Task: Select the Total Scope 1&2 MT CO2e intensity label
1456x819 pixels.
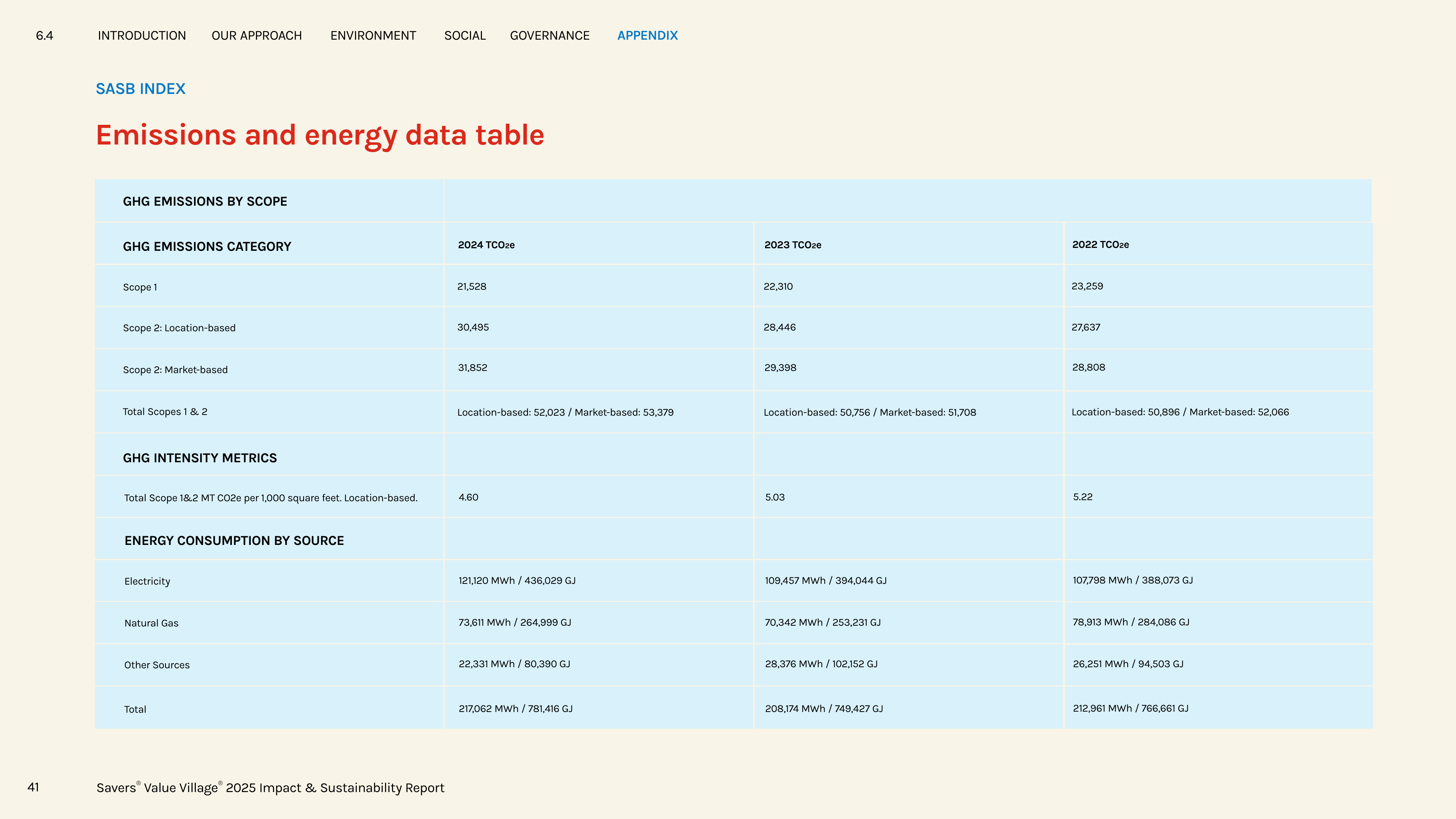Action: [271, 498]
